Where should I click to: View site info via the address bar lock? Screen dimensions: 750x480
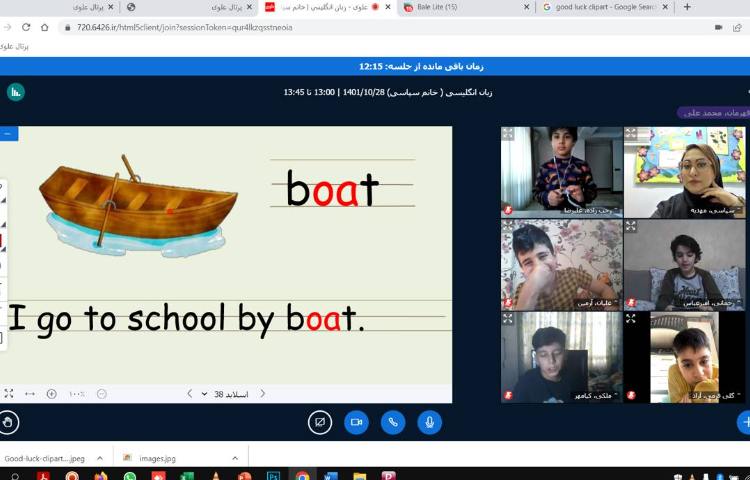click(x=67, y=28)
